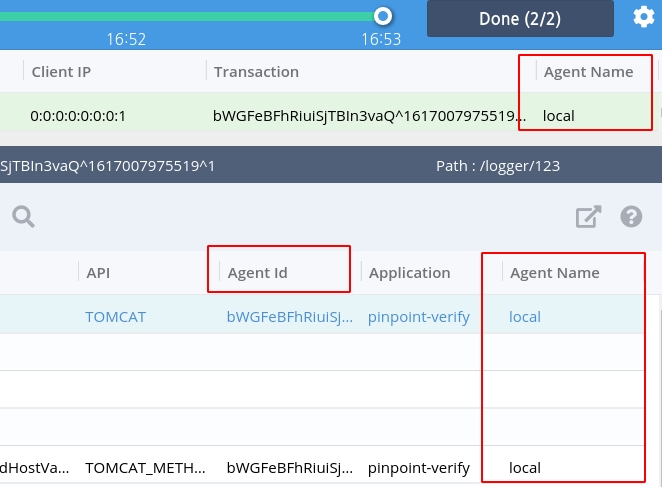Image resolution: width=662 pixels, height=487 pixels.
Task: Click the Done (2/2) button
Action: click(x=520, y=19)
